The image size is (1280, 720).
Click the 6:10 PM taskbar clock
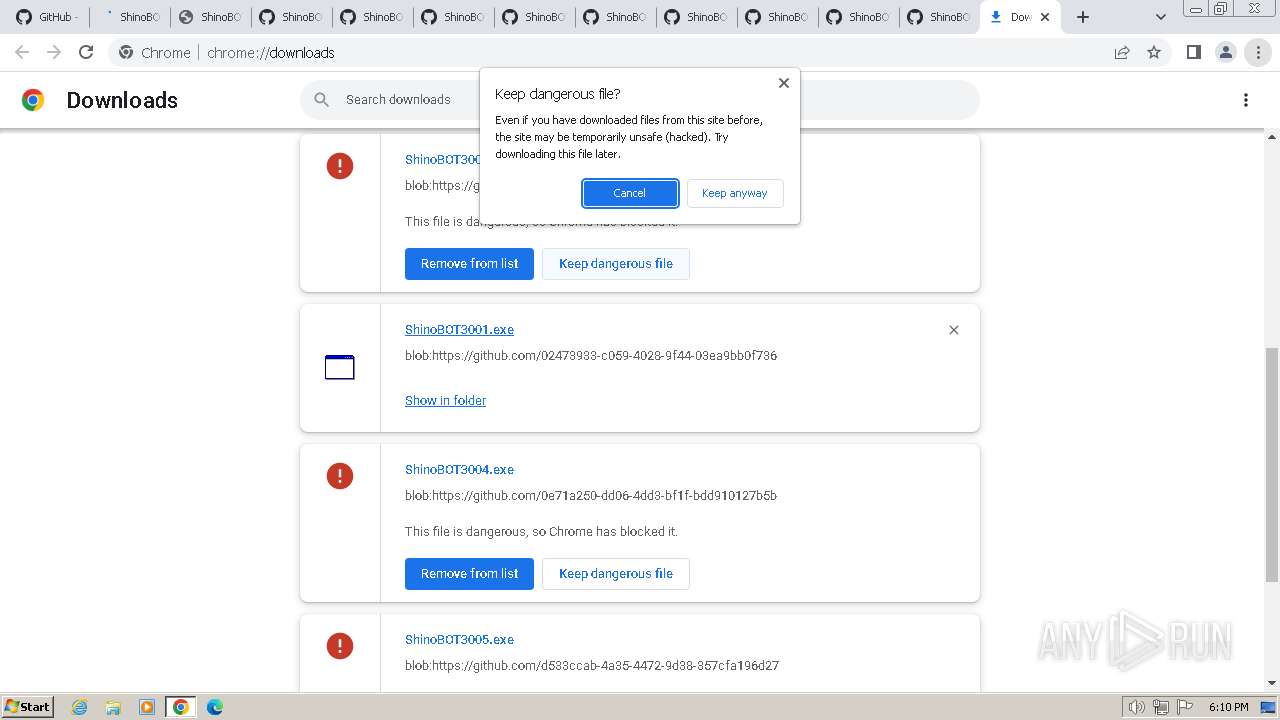coord(1229,707)
